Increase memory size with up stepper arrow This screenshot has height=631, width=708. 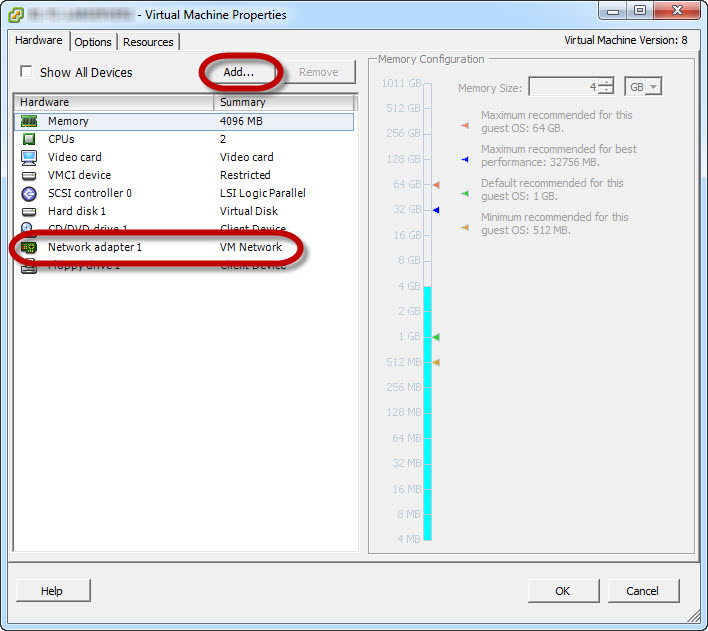606,82
